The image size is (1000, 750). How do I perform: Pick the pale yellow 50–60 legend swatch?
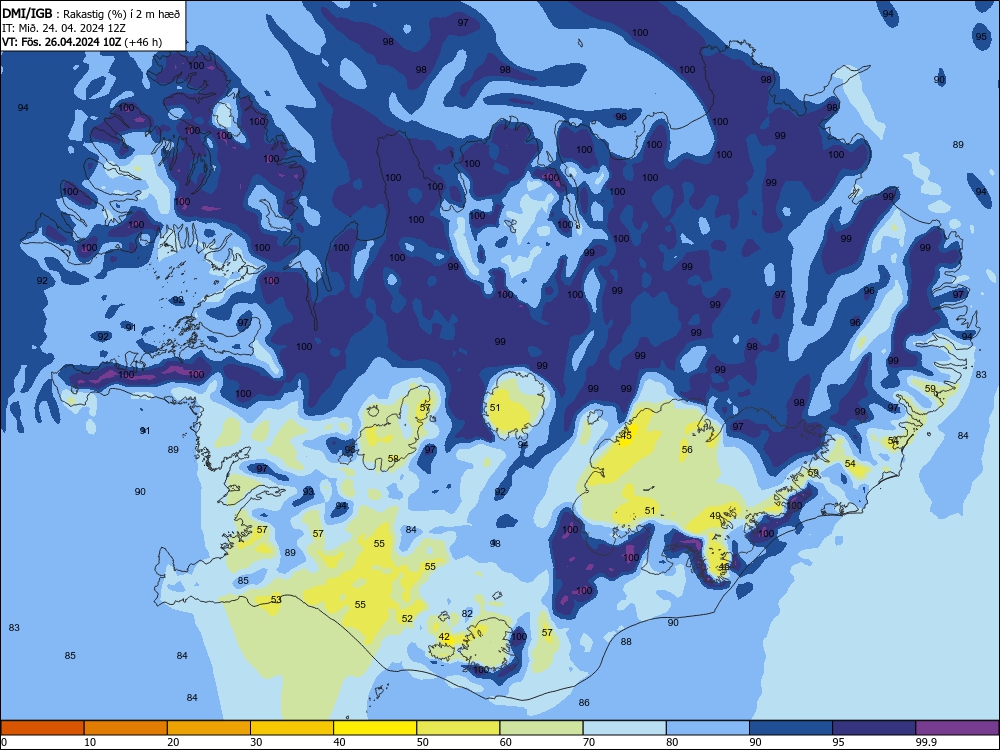click(x=458, y=728)
